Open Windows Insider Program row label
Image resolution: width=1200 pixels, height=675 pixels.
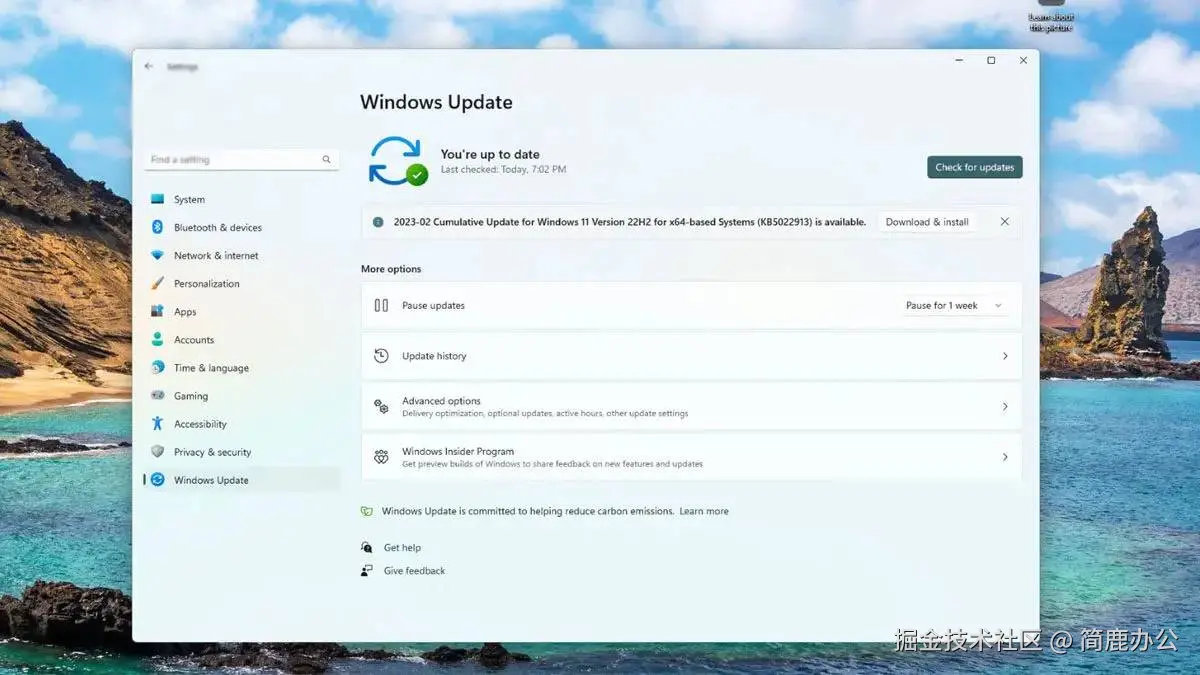coord(458,451)
